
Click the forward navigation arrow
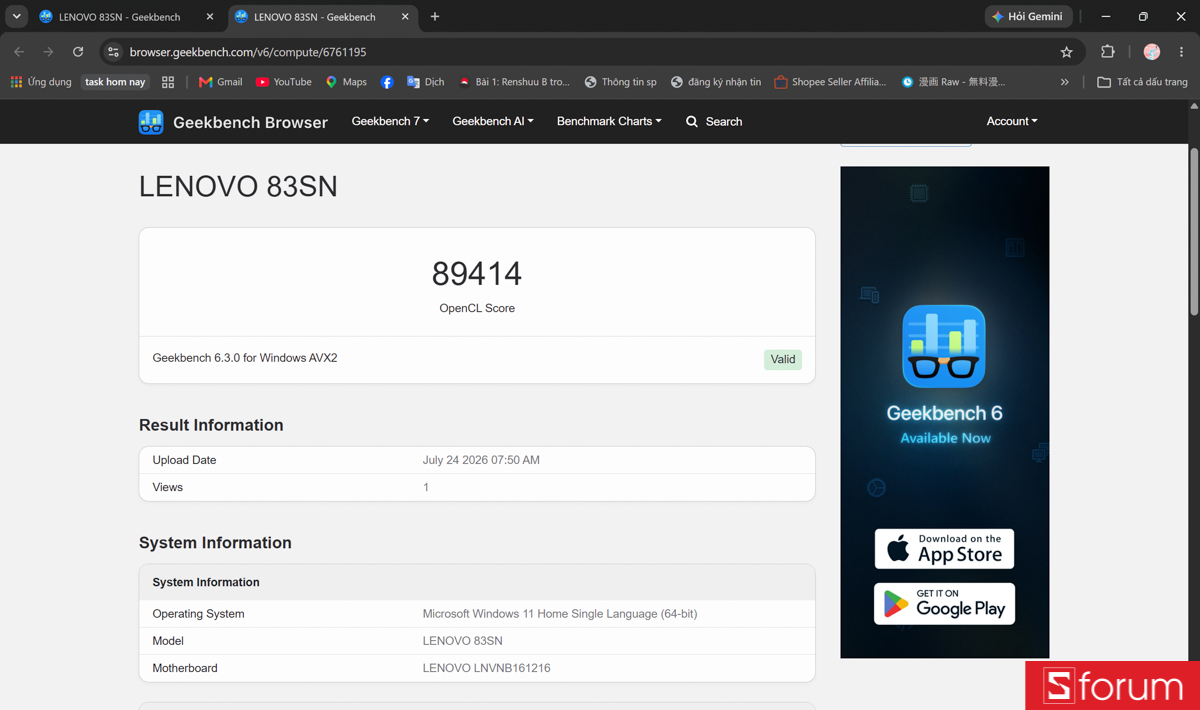pyautogui.click(x=48, y=52)
